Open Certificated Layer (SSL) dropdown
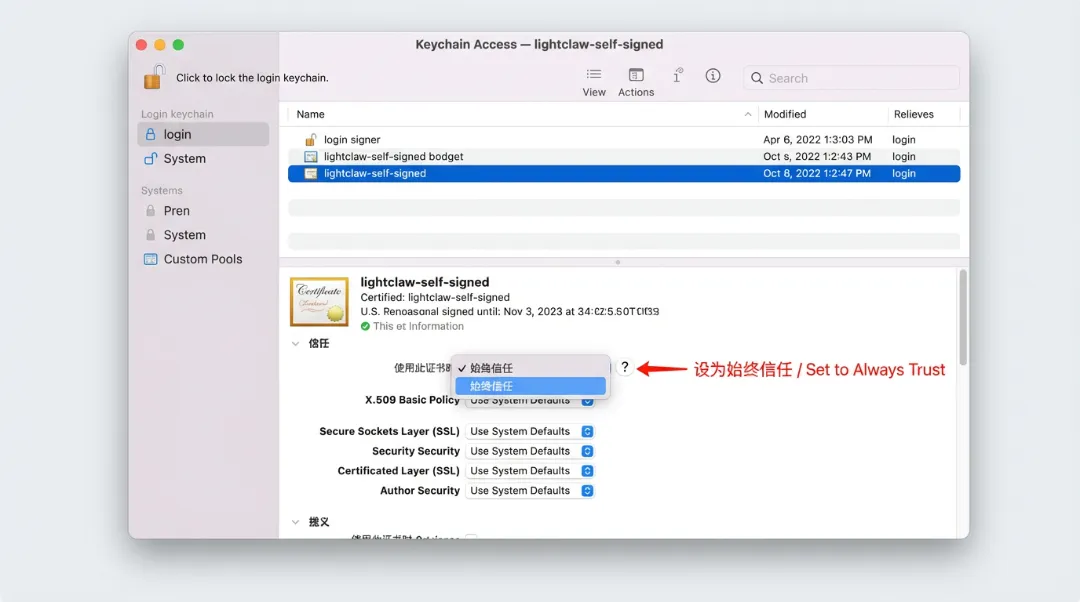The width and height of the screenshot is (1080, 602). 530,470
